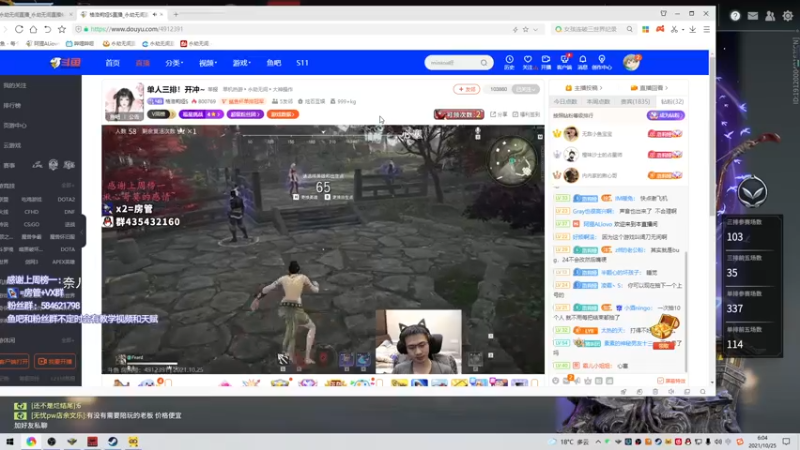
Task: Open the user avatar in header
Action: pos(631,62)
